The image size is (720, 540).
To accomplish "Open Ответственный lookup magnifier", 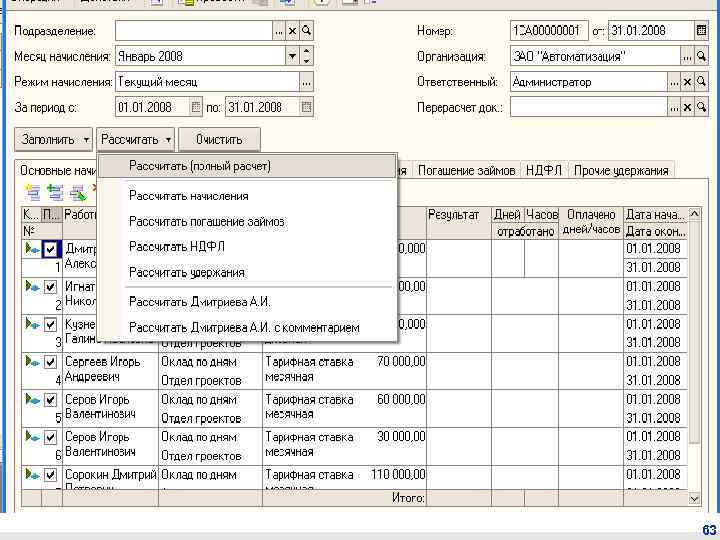I will [701, 82].
